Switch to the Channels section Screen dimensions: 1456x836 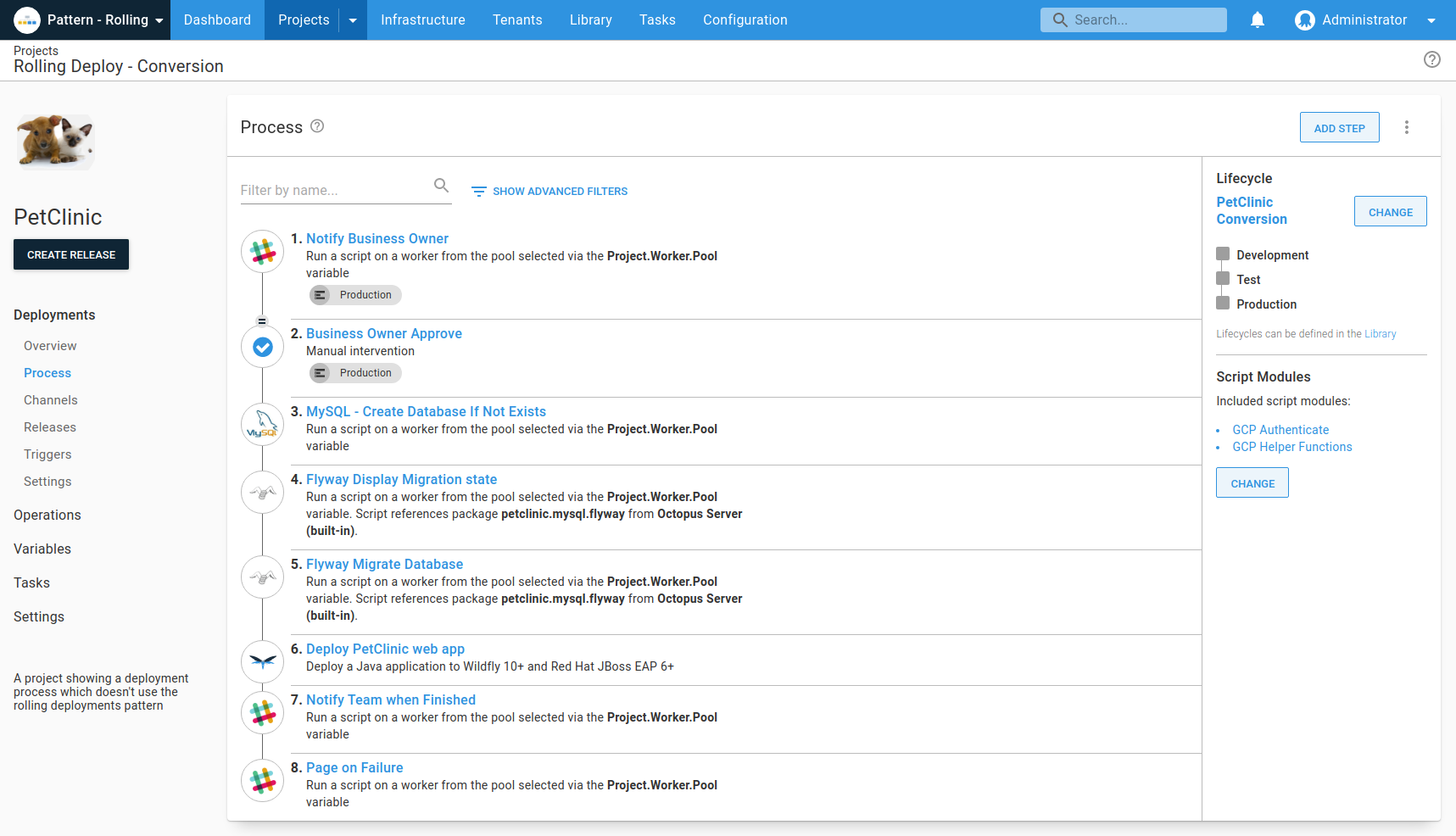51,400
